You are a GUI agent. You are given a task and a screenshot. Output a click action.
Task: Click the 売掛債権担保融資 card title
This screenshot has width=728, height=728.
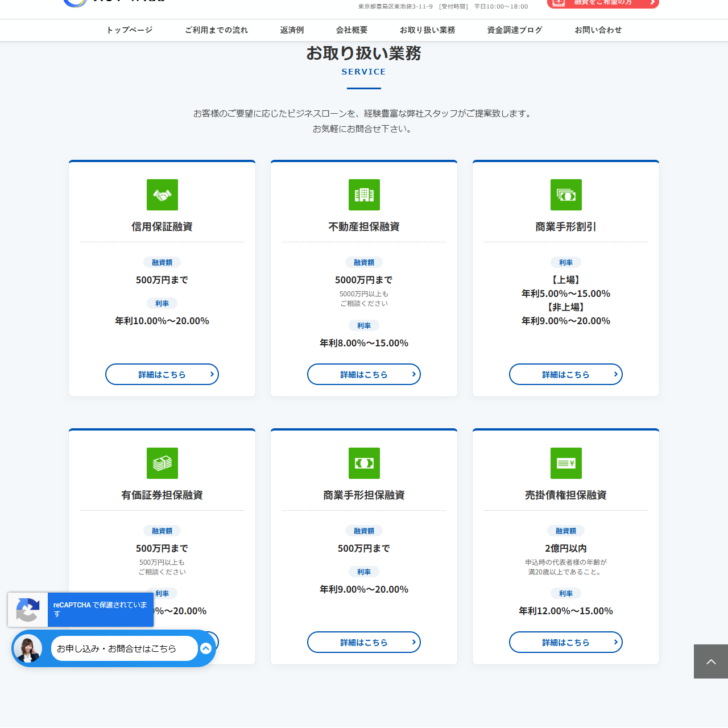click(x=566, y=495)
